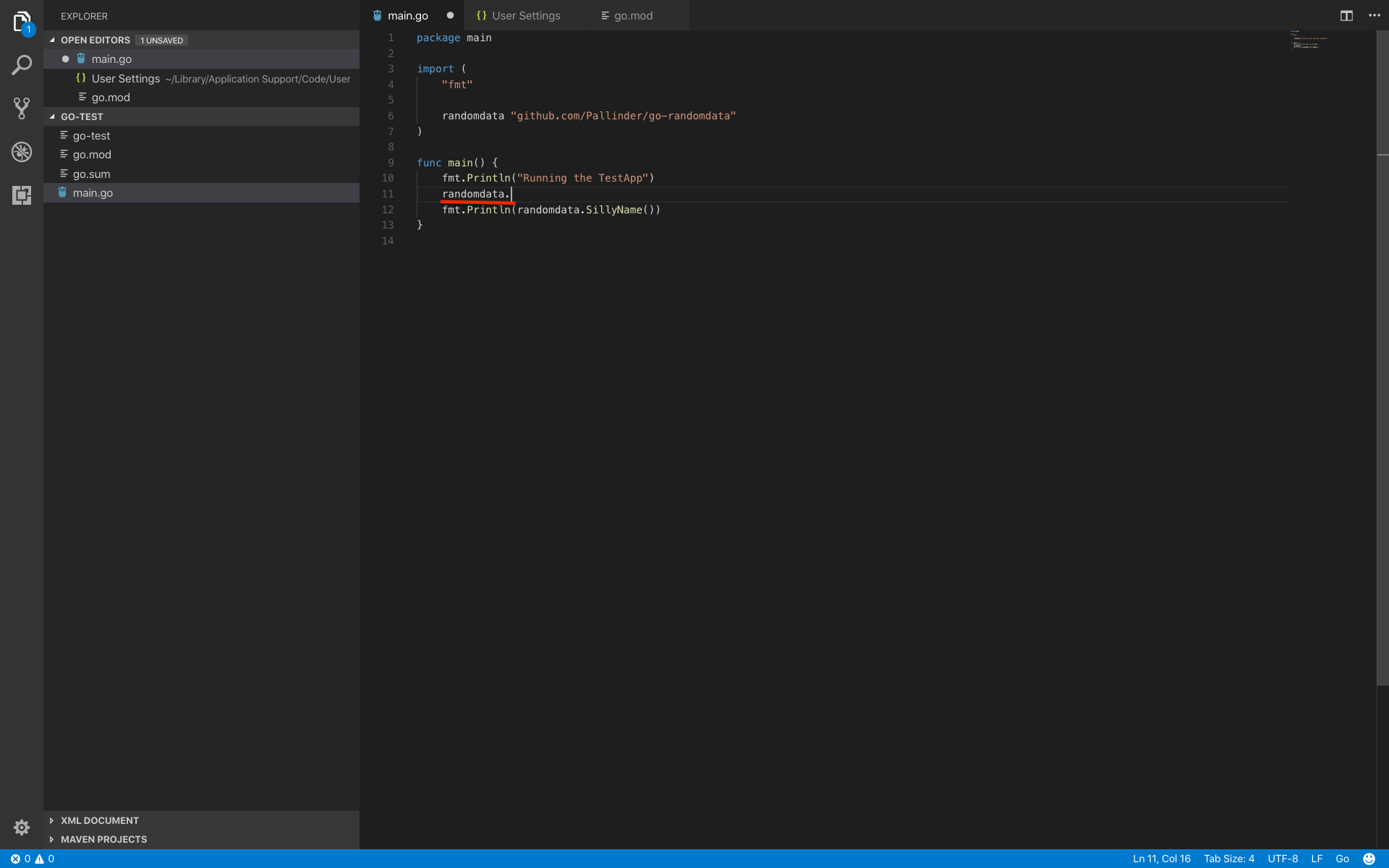
Task: Click the Go language mode indicator
Action: point(1342,859)
